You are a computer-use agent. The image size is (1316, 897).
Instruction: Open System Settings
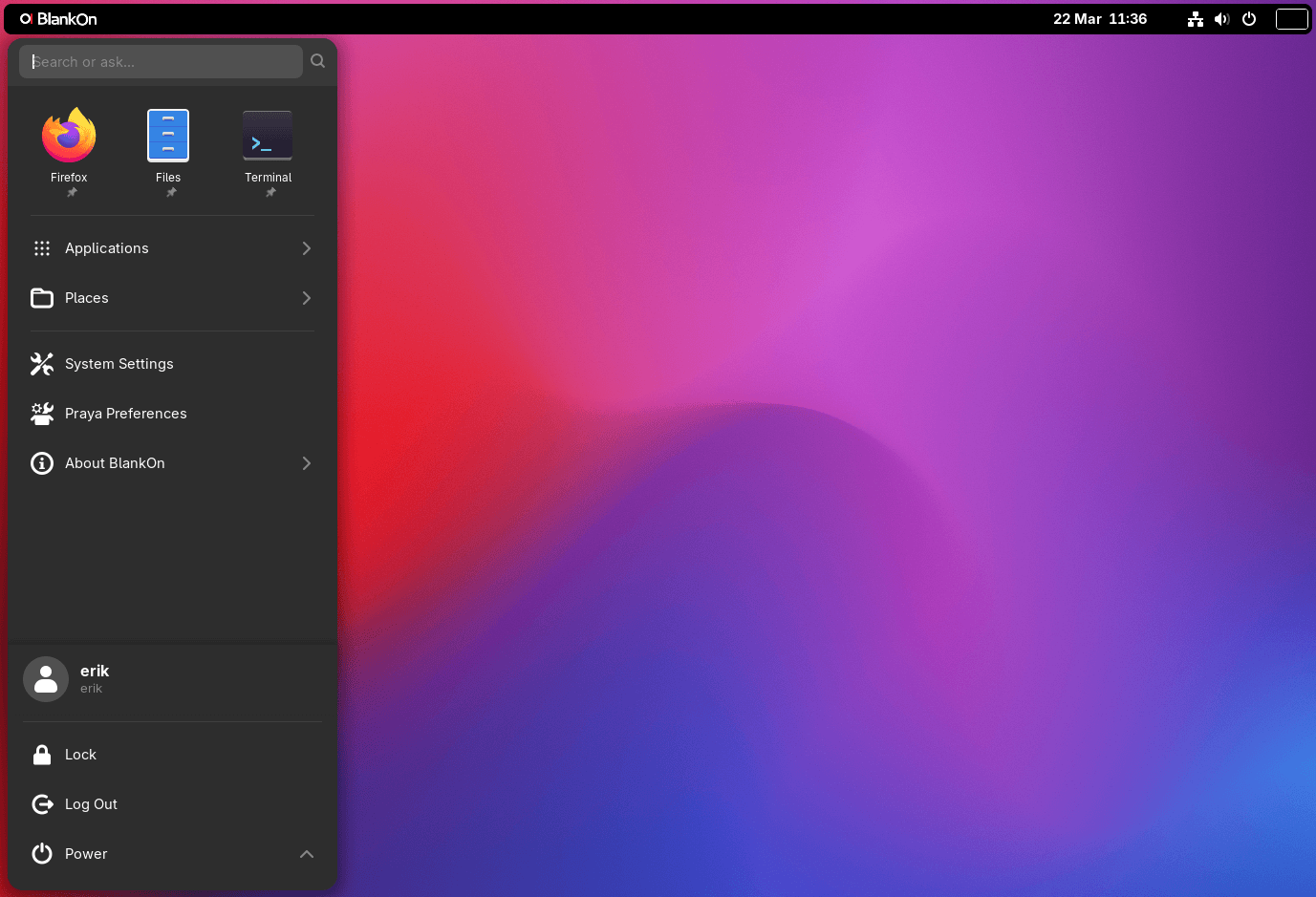click(119, 364)
